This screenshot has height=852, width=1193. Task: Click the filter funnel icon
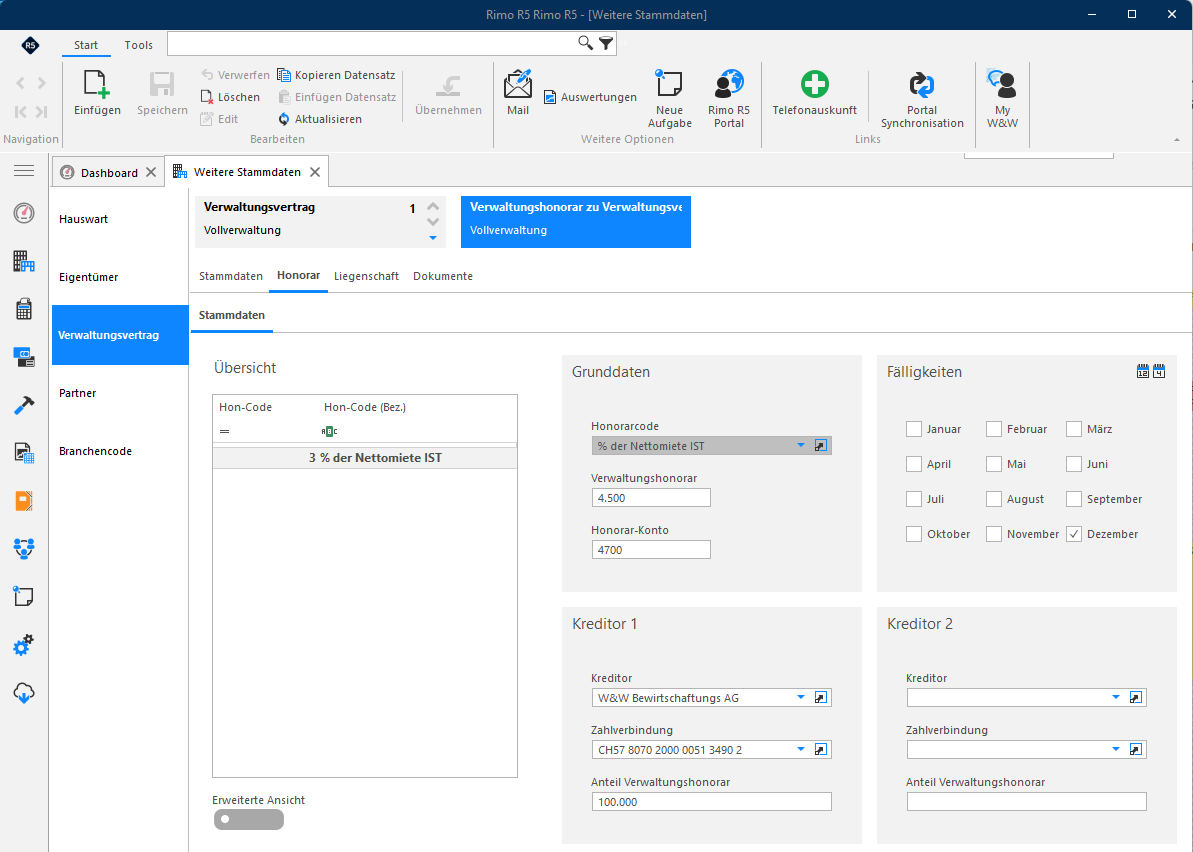606,43
